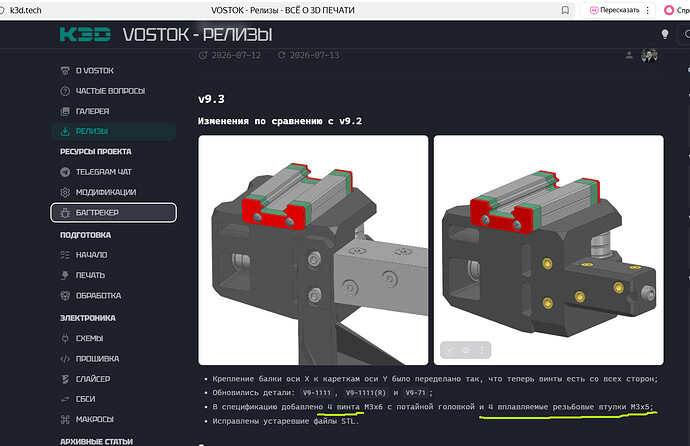Click the VOSTOK - РЕЛИЗЫ page title

pos(197,34)
